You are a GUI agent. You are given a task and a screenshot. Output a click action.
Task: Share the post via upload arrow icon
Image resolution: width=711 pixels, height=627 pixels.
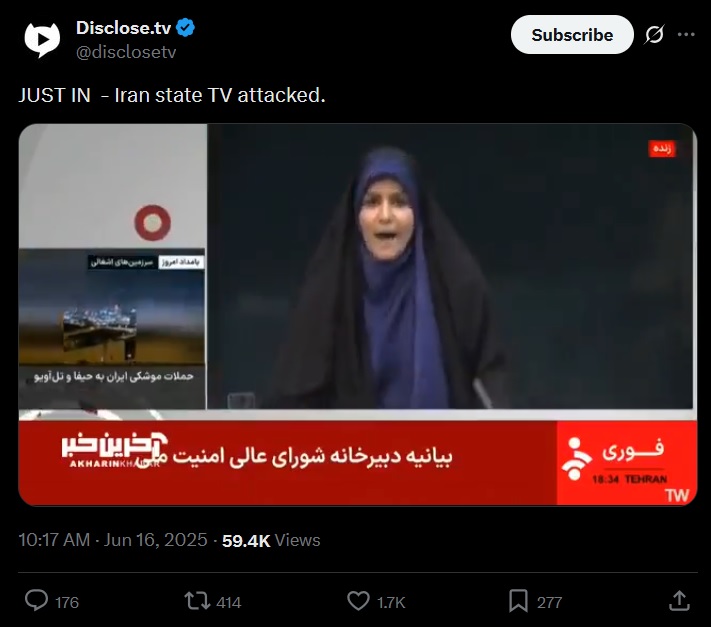(x=679, y=601)
